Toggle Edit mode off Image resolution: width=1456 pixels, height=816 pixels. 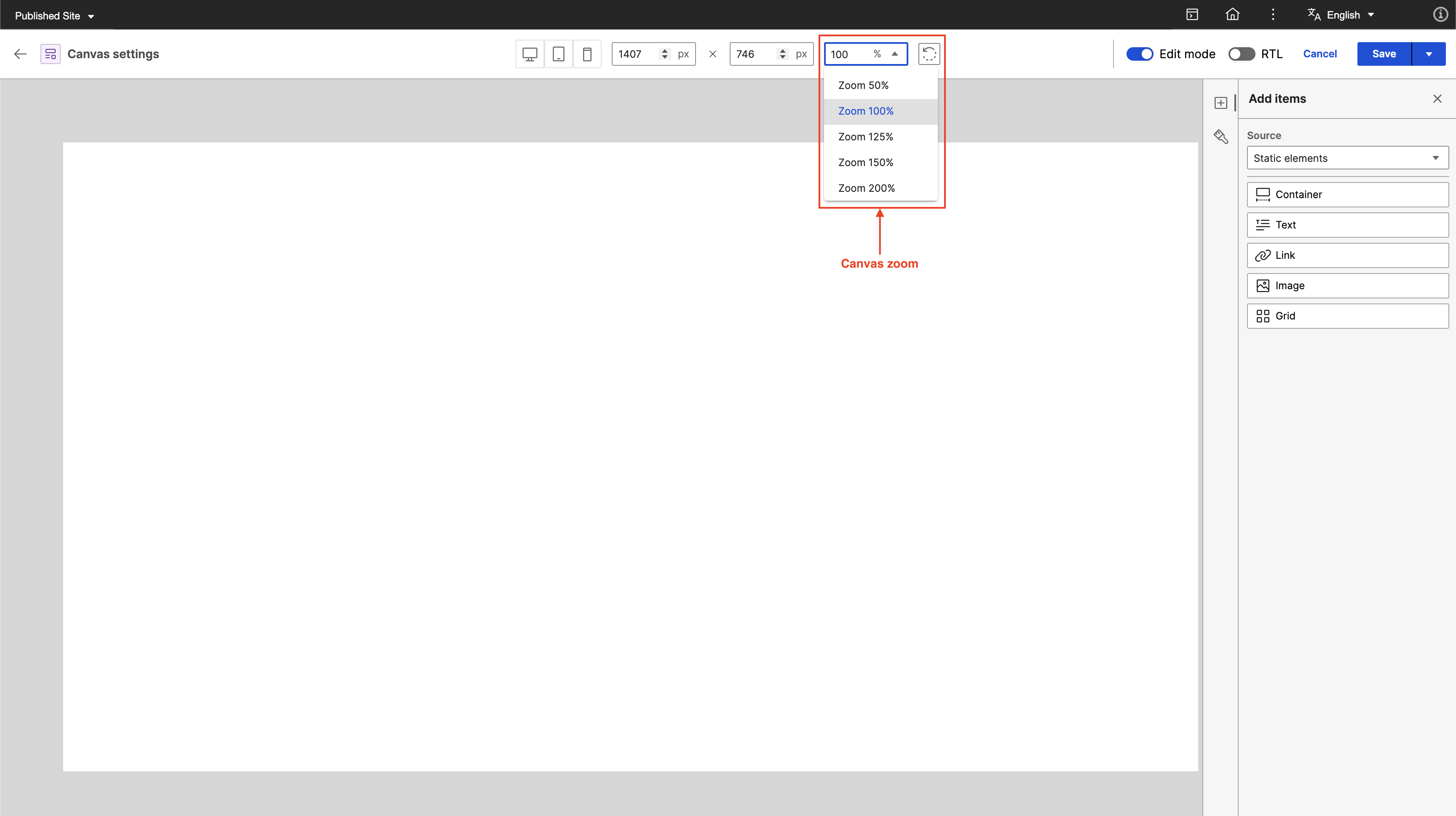click(1140, 54)
